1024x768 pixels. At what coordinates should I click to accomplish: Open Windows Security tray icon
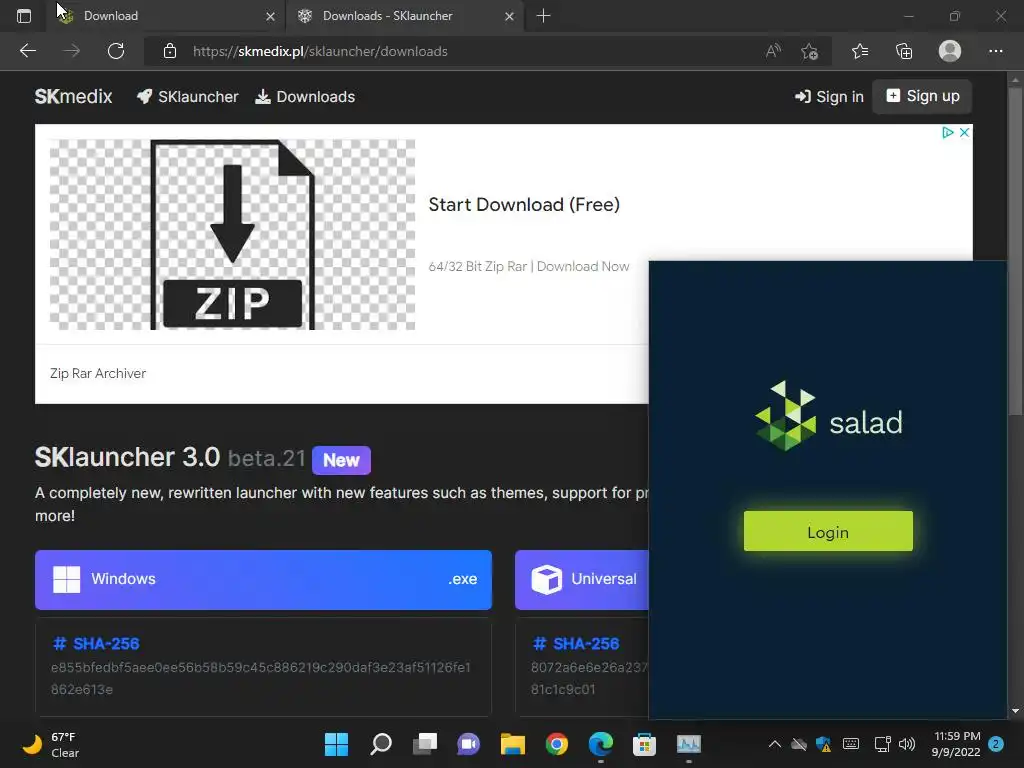pyautogui.click(x=824, y=744)
